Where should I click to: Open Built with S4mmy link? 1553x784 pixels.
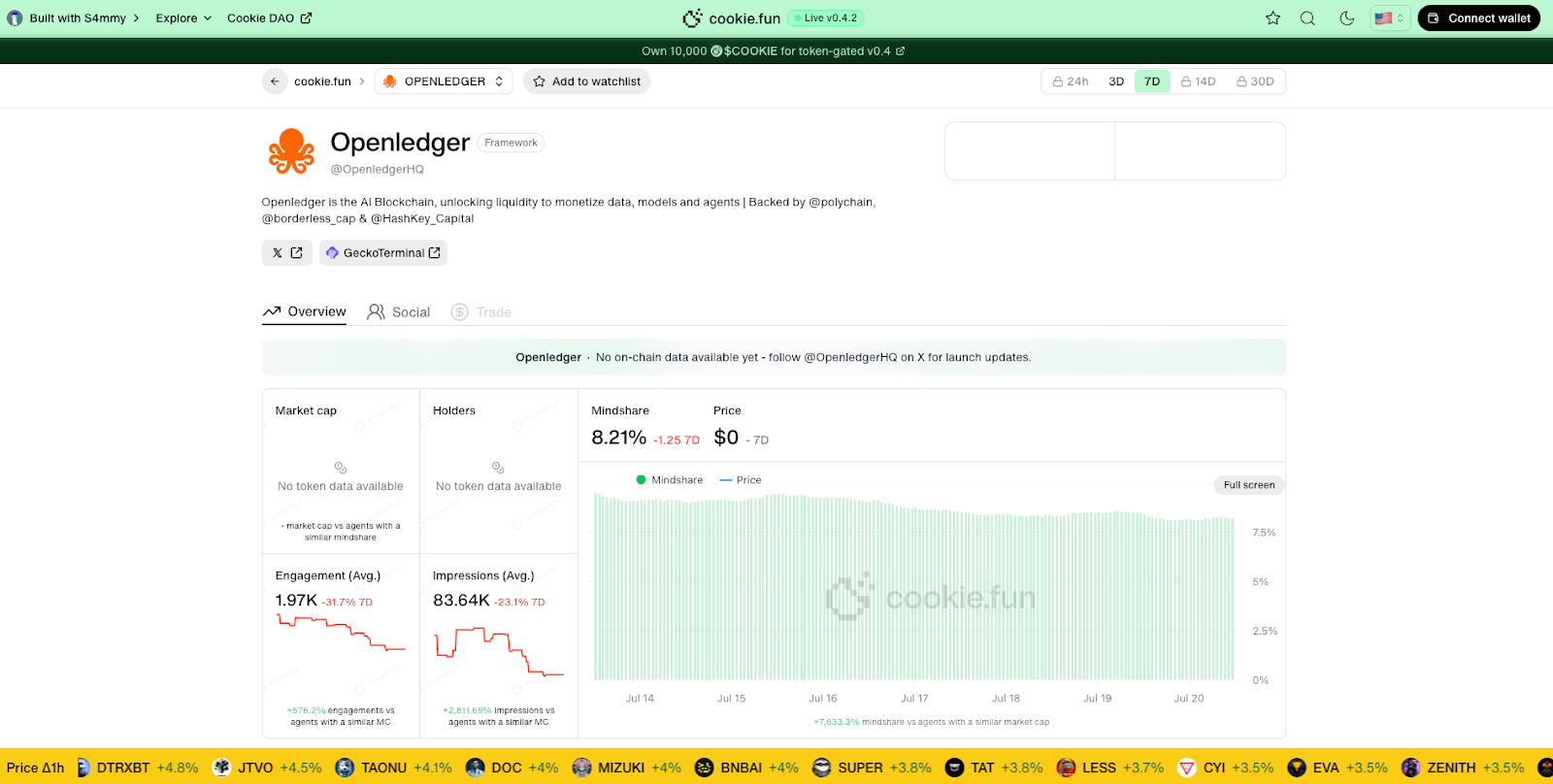click(74, 18)
